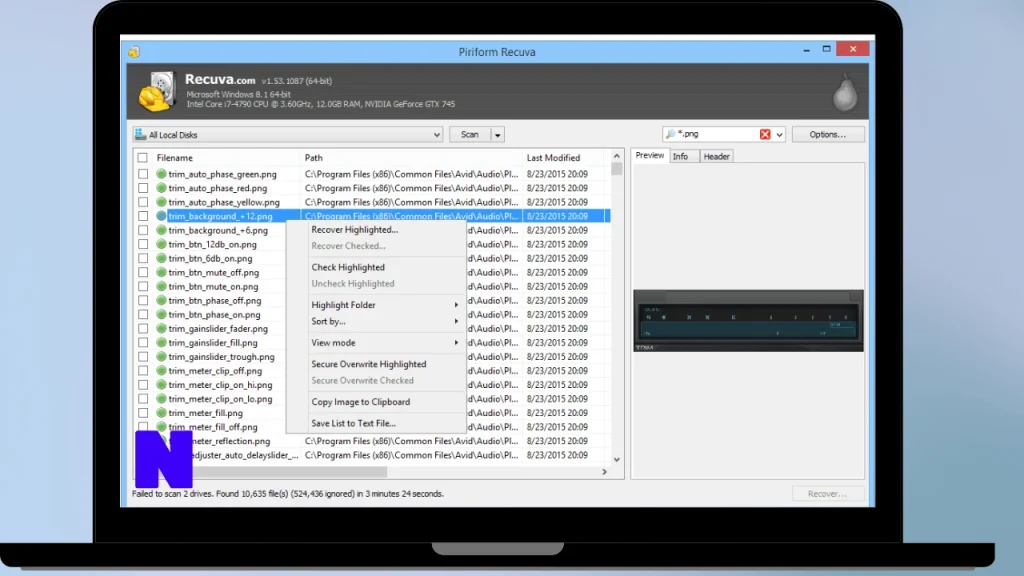Open the Scan button dropdown arrow

point(497,135)
